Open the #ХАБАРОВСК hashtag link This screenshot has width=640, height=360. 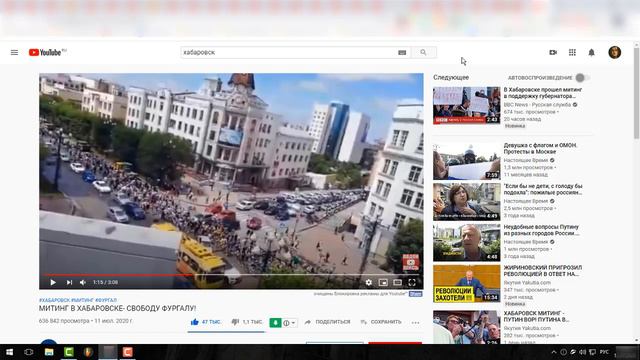[54, 300]
